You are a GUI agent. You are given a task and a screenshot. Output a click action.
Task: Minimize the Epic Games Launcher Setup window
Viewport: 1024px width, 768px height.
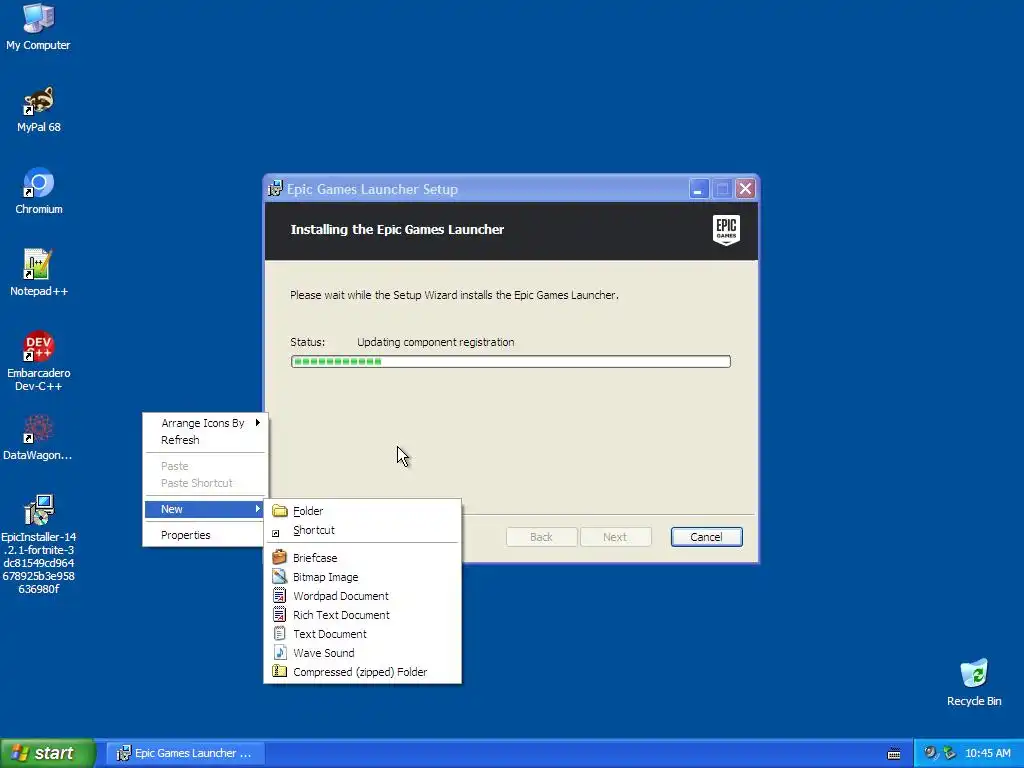click(x=699, y=189)
